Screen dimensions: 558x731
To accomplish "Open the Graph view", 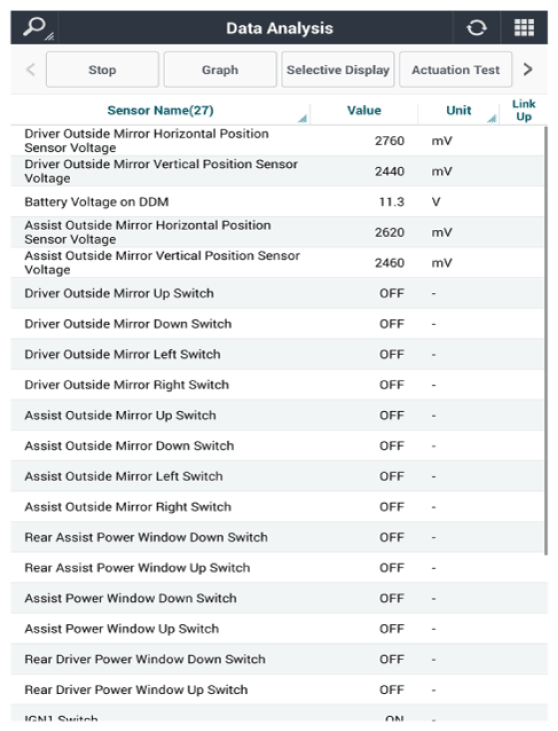I will (x=220, y=69).
